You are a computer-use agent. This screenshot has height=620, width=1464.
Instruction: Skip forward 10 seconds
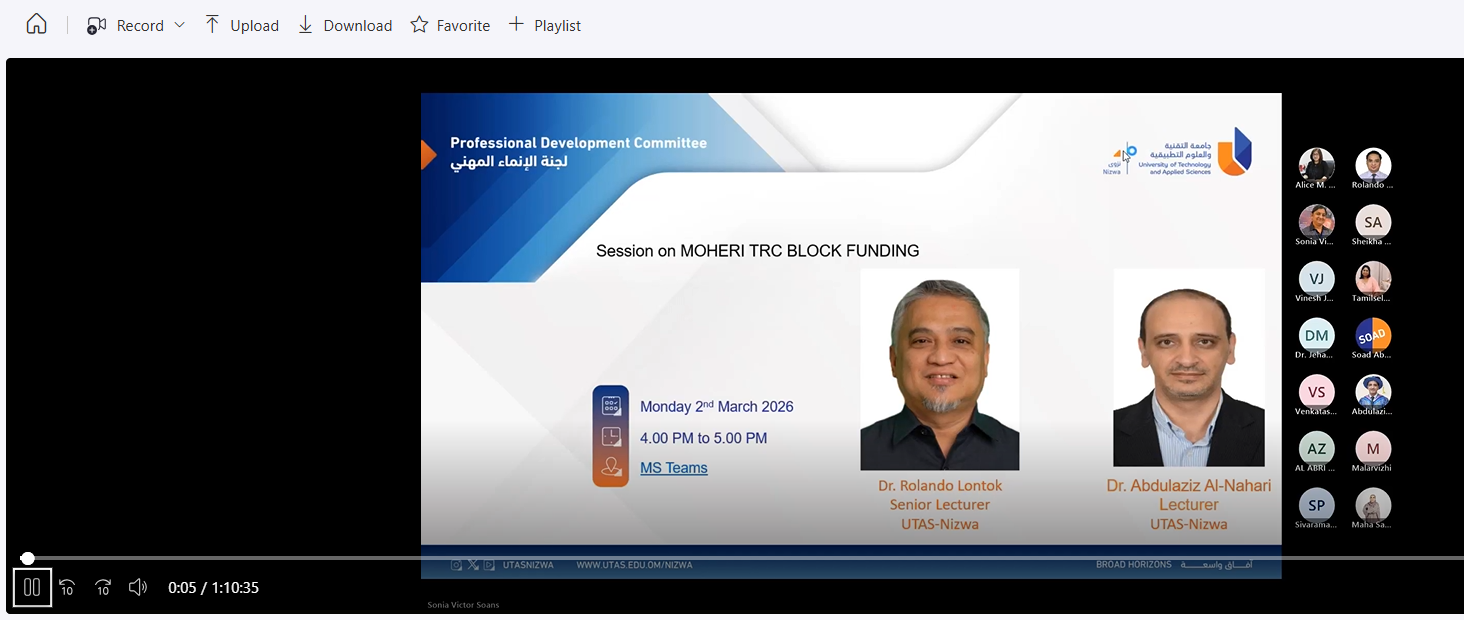[103, 588]
